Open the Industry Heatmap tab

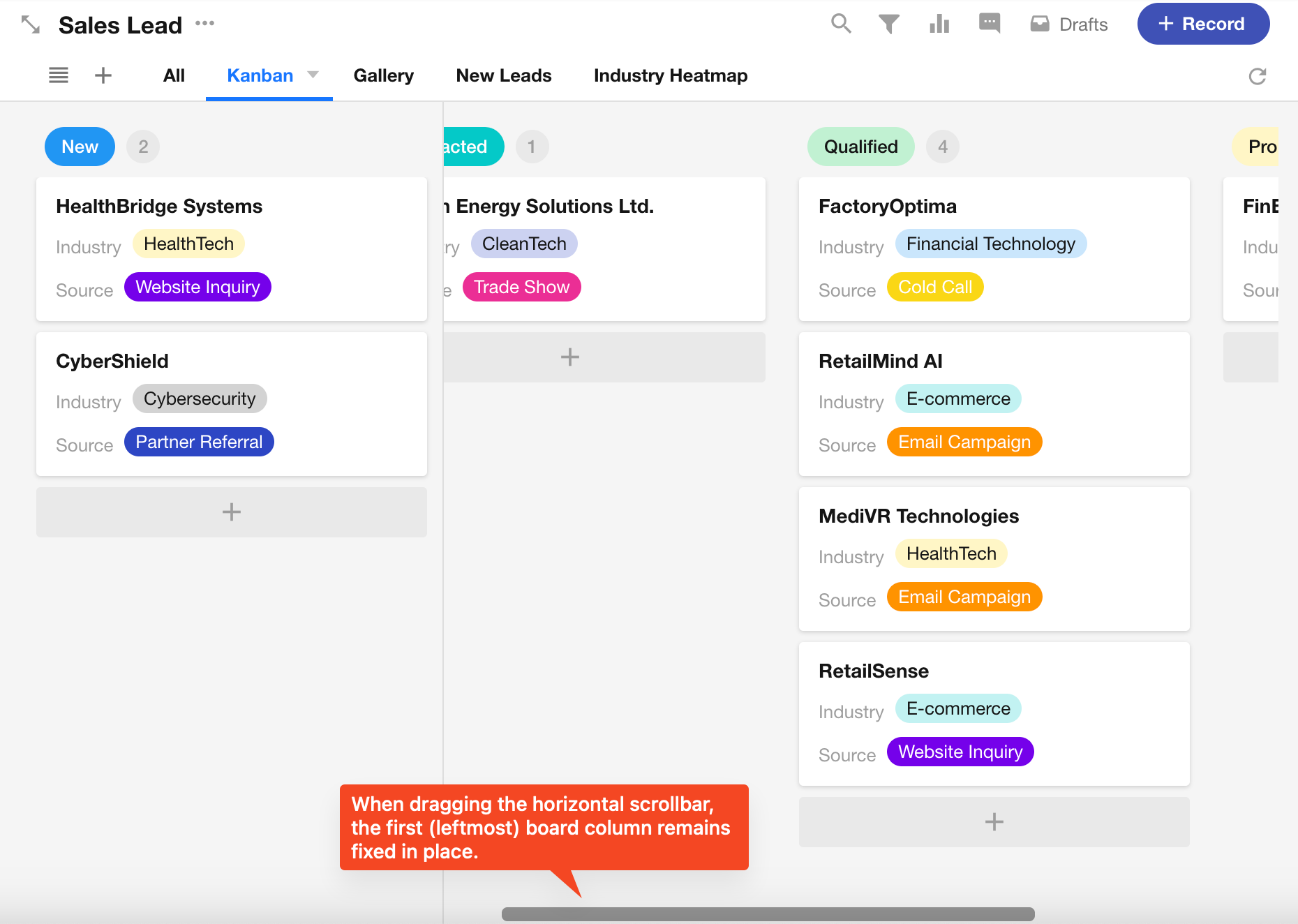(x=670, y=75)
